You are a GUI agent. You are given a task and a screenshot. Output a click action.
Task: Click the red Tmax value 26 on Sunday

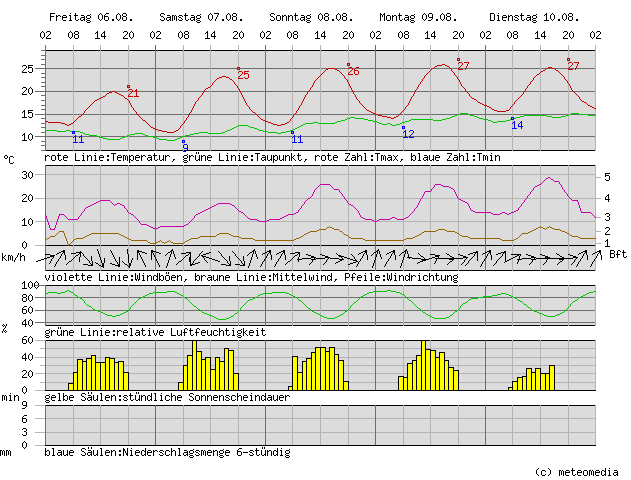[x=353, y=71]
